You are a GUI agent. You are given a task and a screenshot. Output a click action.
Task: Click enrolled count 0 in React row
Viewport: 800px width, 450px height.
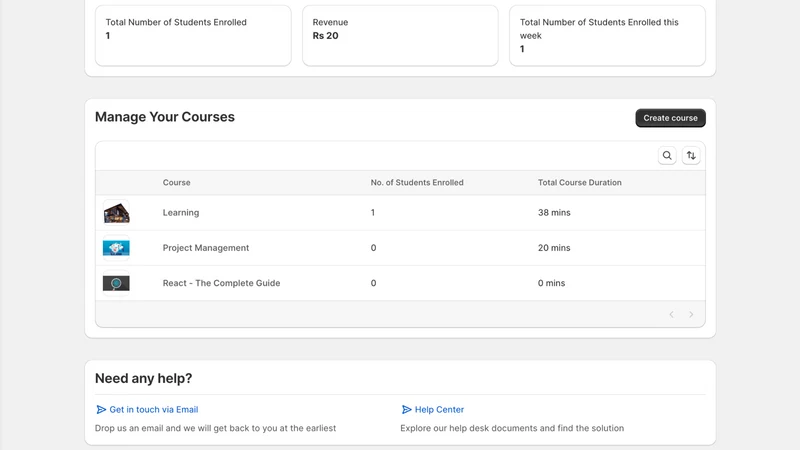point(373,283)
